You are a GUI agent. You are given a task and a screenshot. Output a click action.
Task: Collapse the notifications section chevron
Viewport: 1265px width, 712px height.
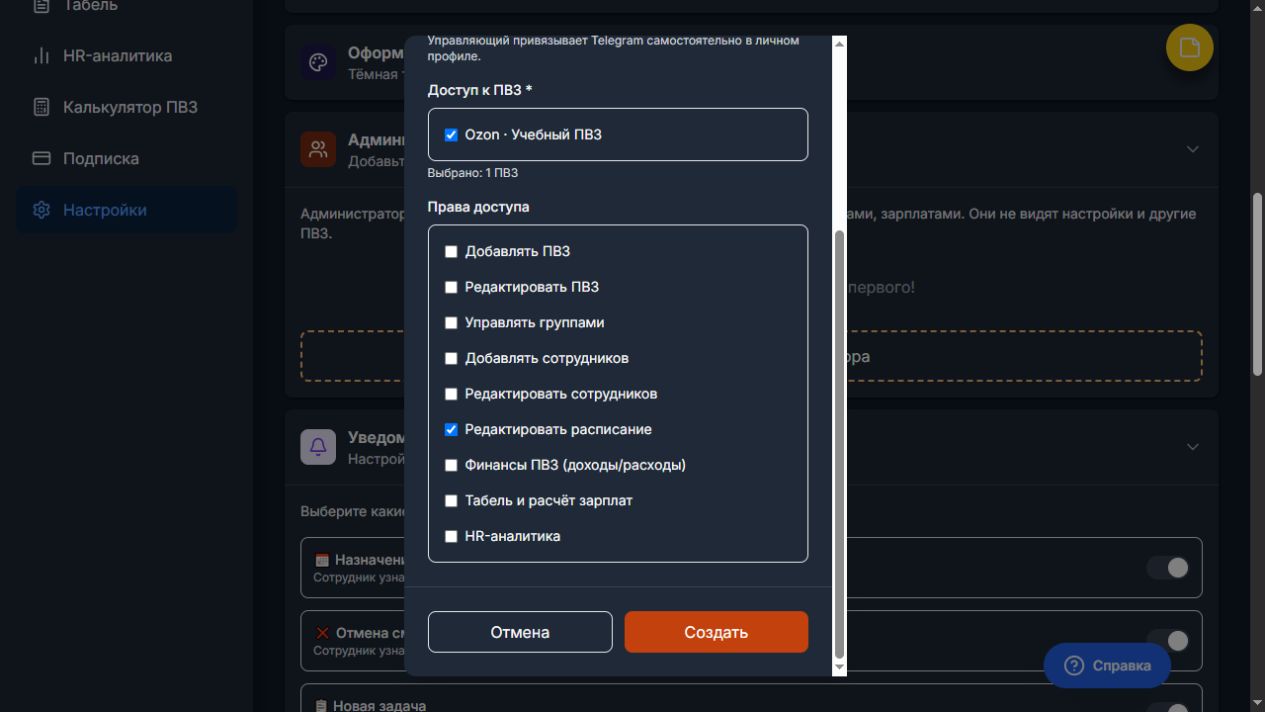click(1192, 447)
